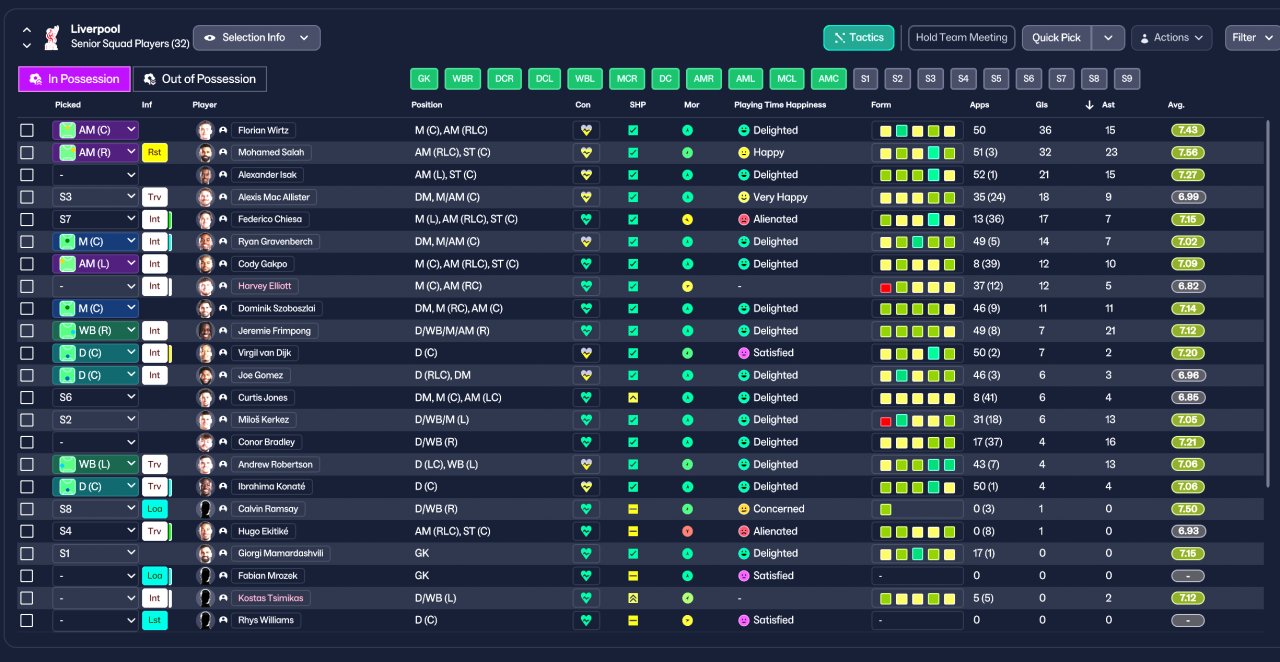
Task: Tick the checkbox for Rhys Williams' row
Action: [27, 620]
